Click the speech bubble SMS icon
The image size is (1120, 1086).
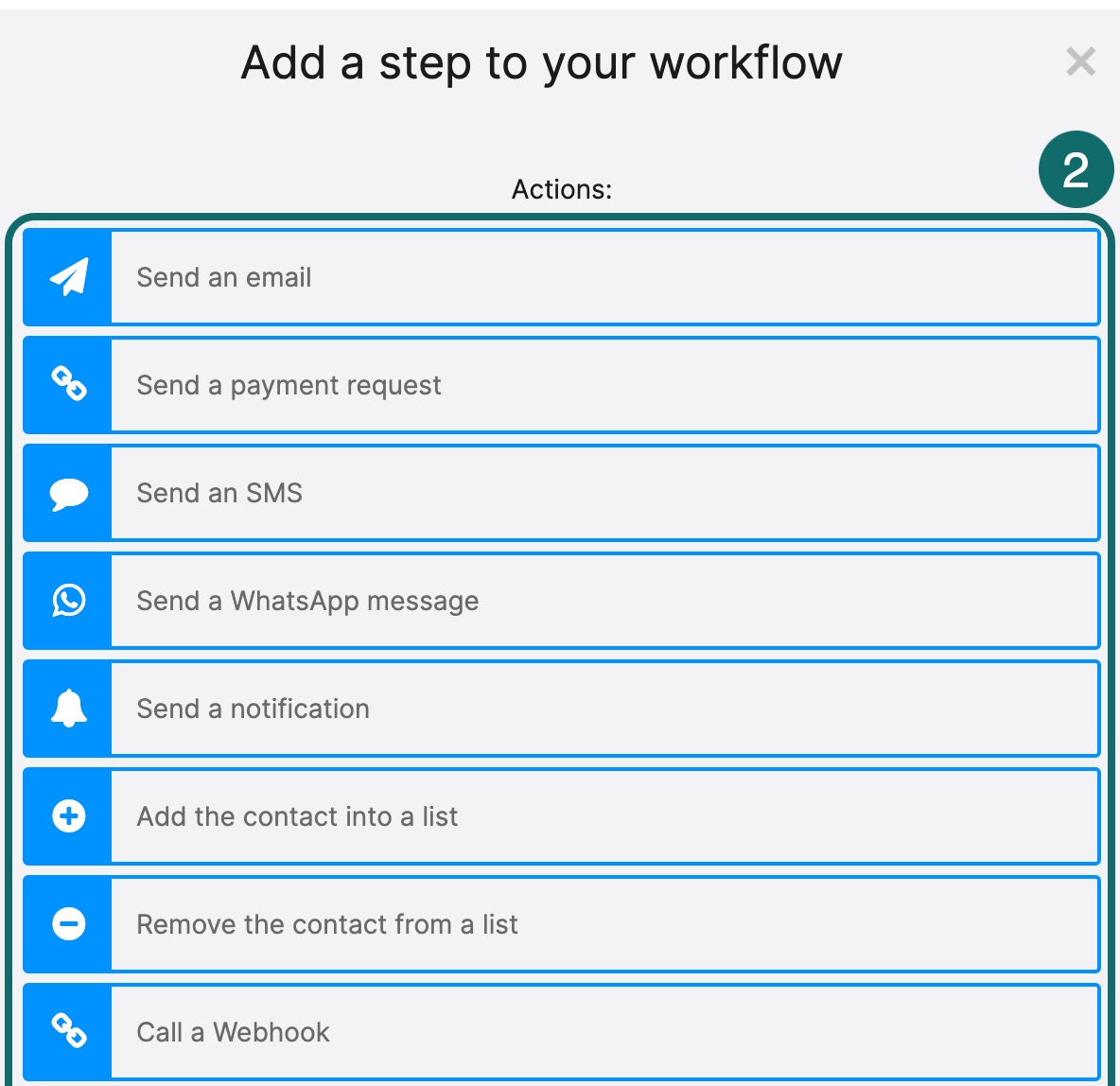[68, 493]
